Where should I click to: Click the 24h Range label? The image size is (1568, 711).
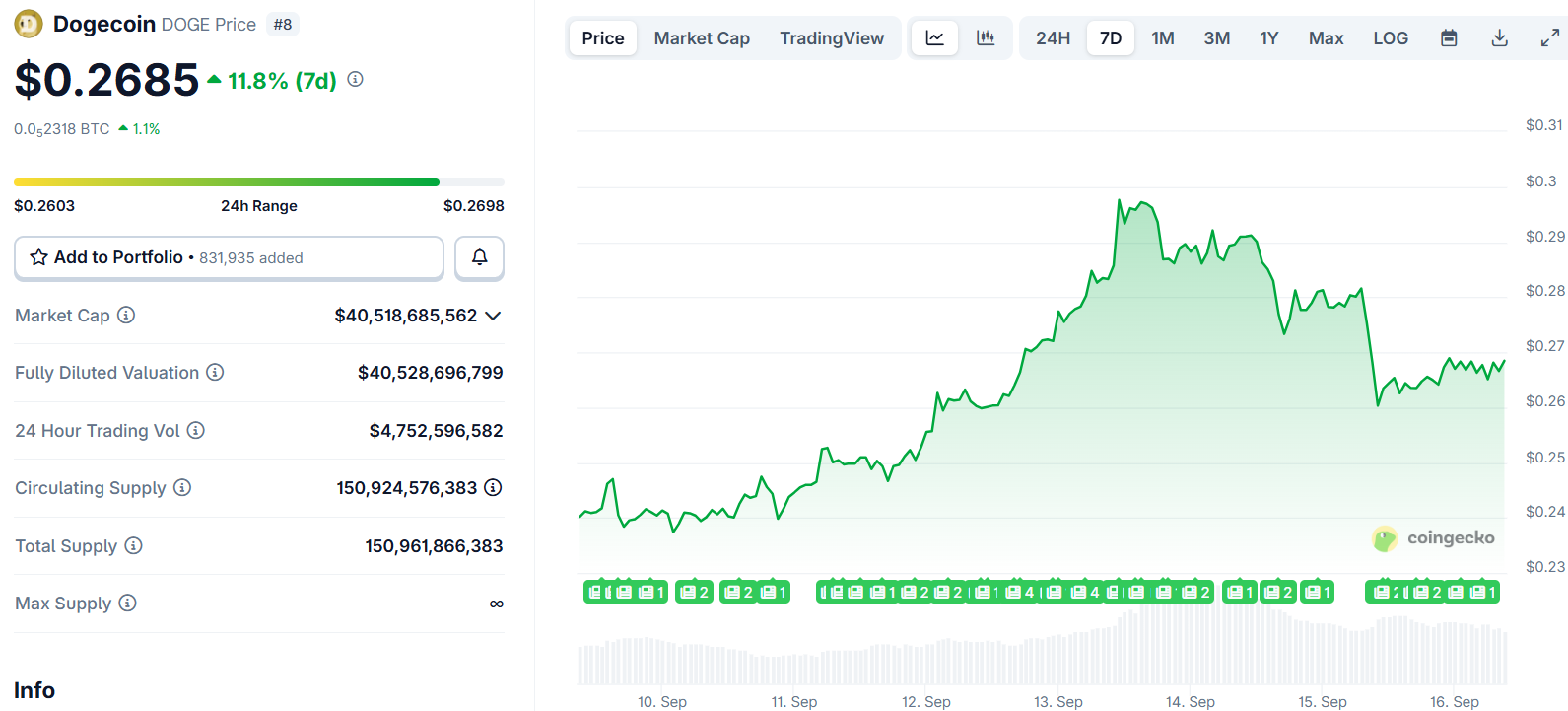[x=259, y=205]
